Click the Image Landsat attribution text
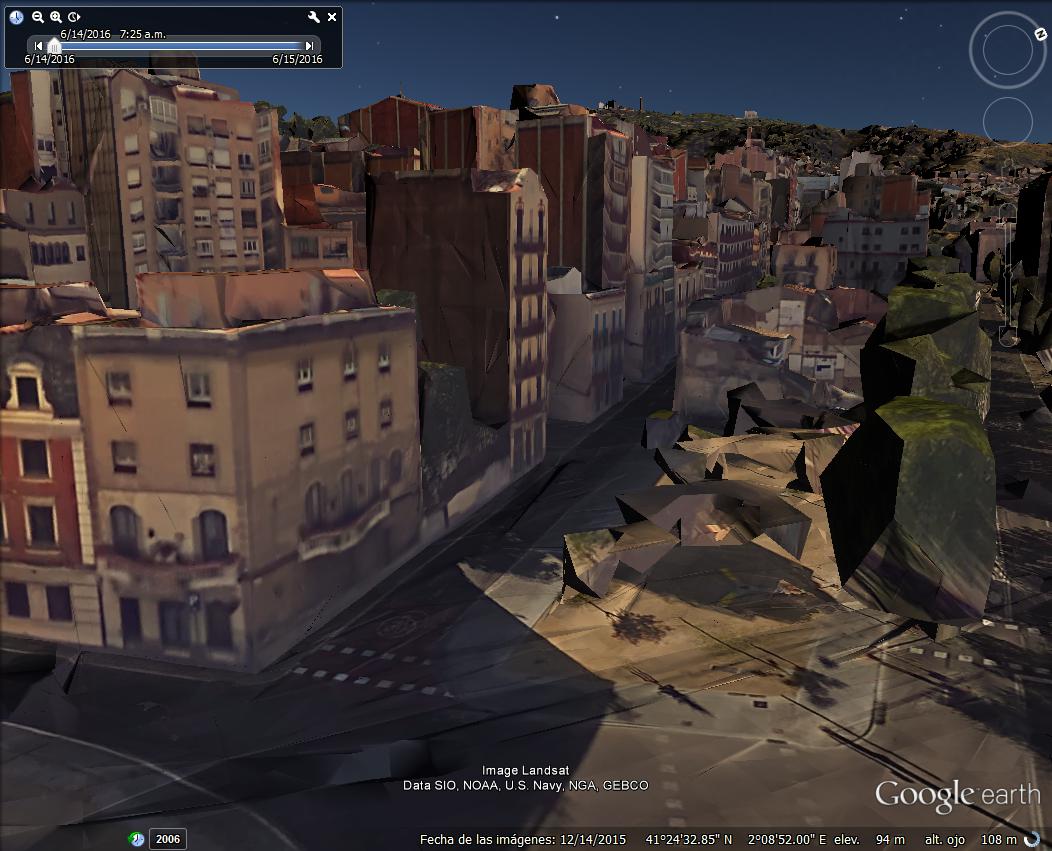Image resolution: width=1052 pixels, height=851 pixels. pos(525,770)
